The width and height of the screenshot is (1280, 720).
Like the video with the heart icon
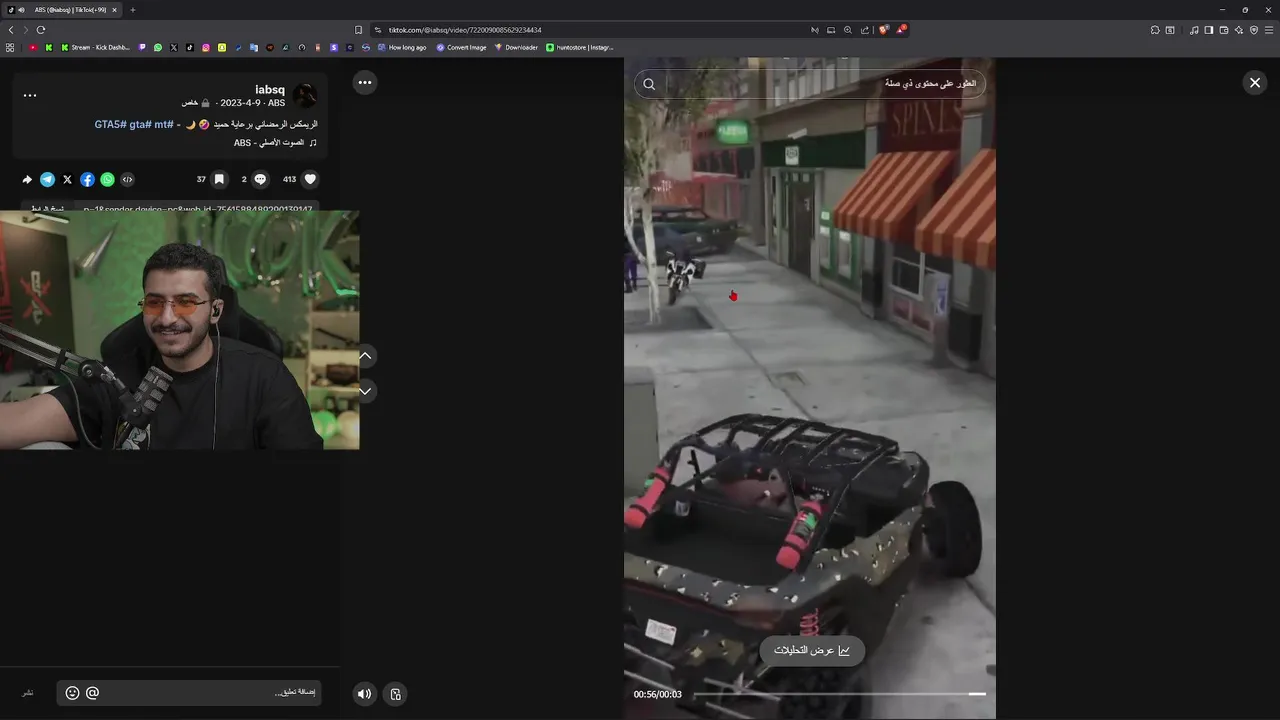(x=310, y=179)
